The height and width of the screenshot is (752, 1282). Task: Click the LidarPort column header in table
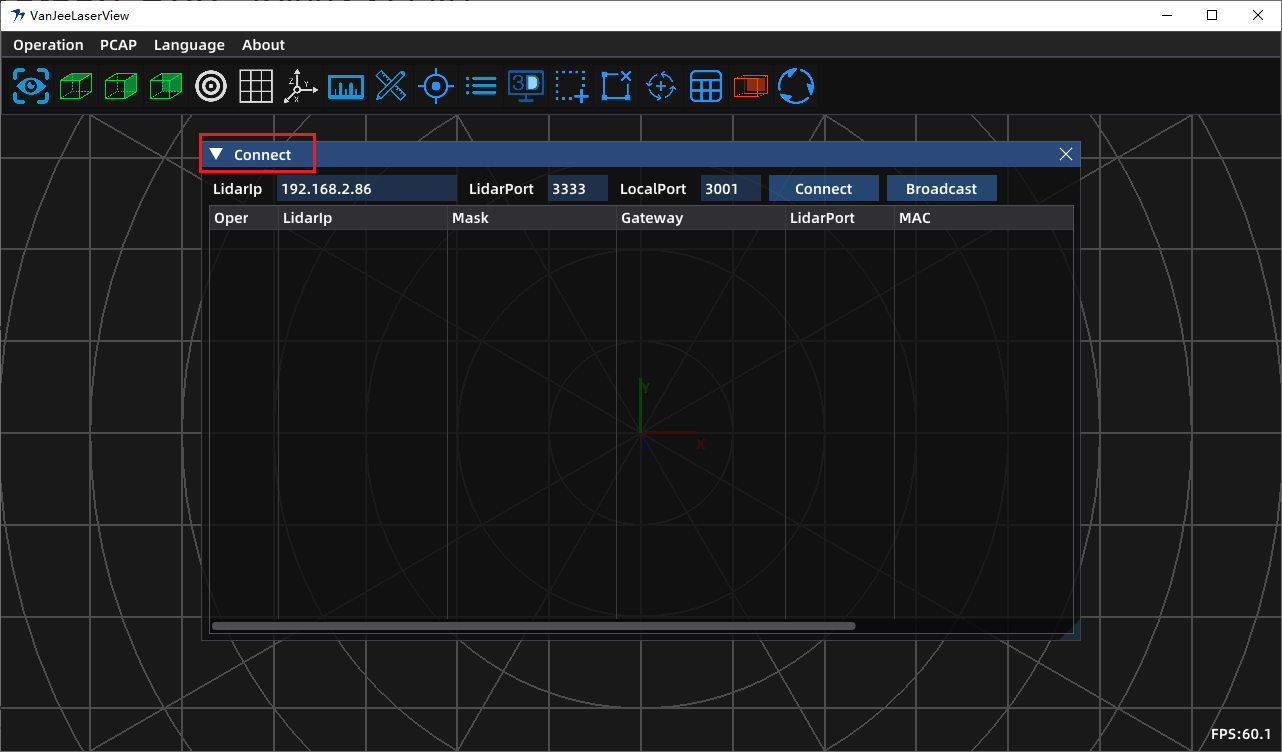[x=840, y=218]
